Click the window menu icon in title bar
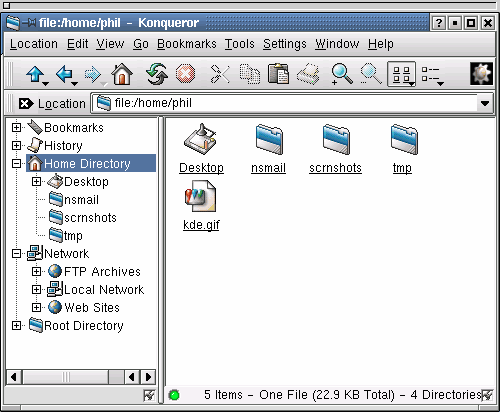Image resolution: width=500 pixels, height=412 pixels. (13, 23)
